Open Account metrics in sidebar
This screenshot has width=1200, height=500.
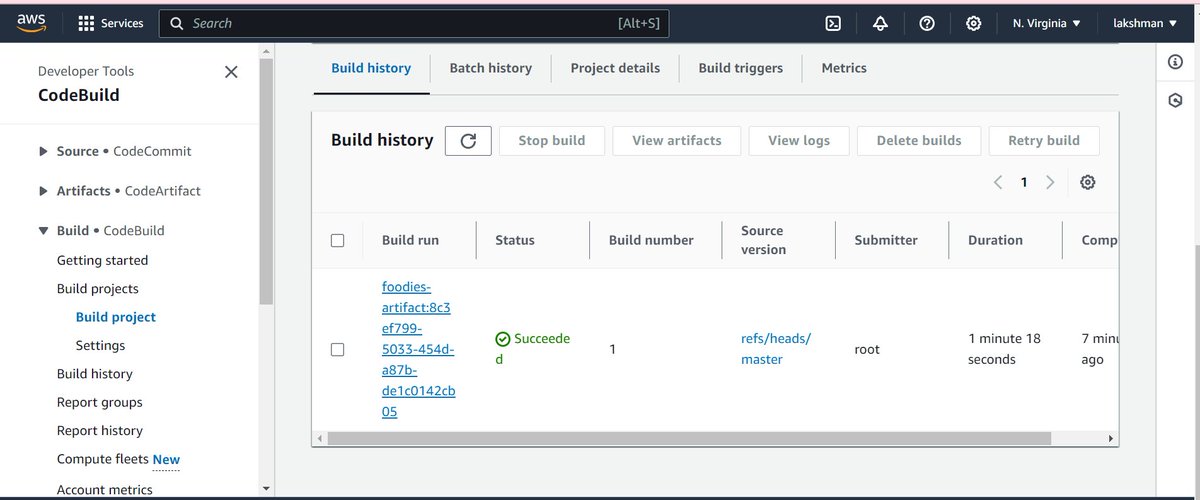click(x=104, y=489)
